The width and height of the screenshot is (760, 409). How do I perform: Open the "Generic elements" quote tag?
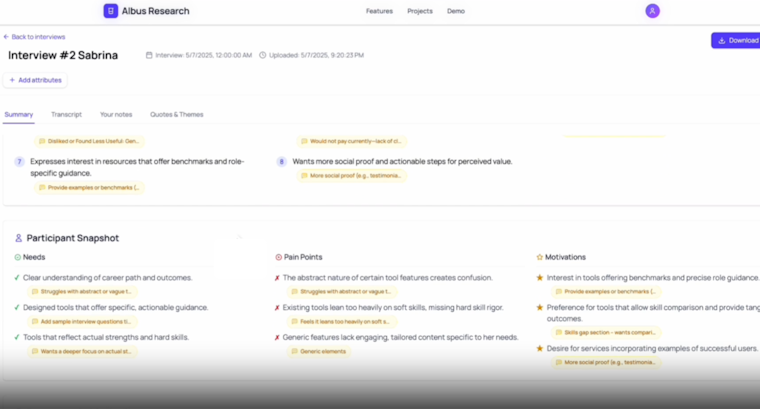318,351
